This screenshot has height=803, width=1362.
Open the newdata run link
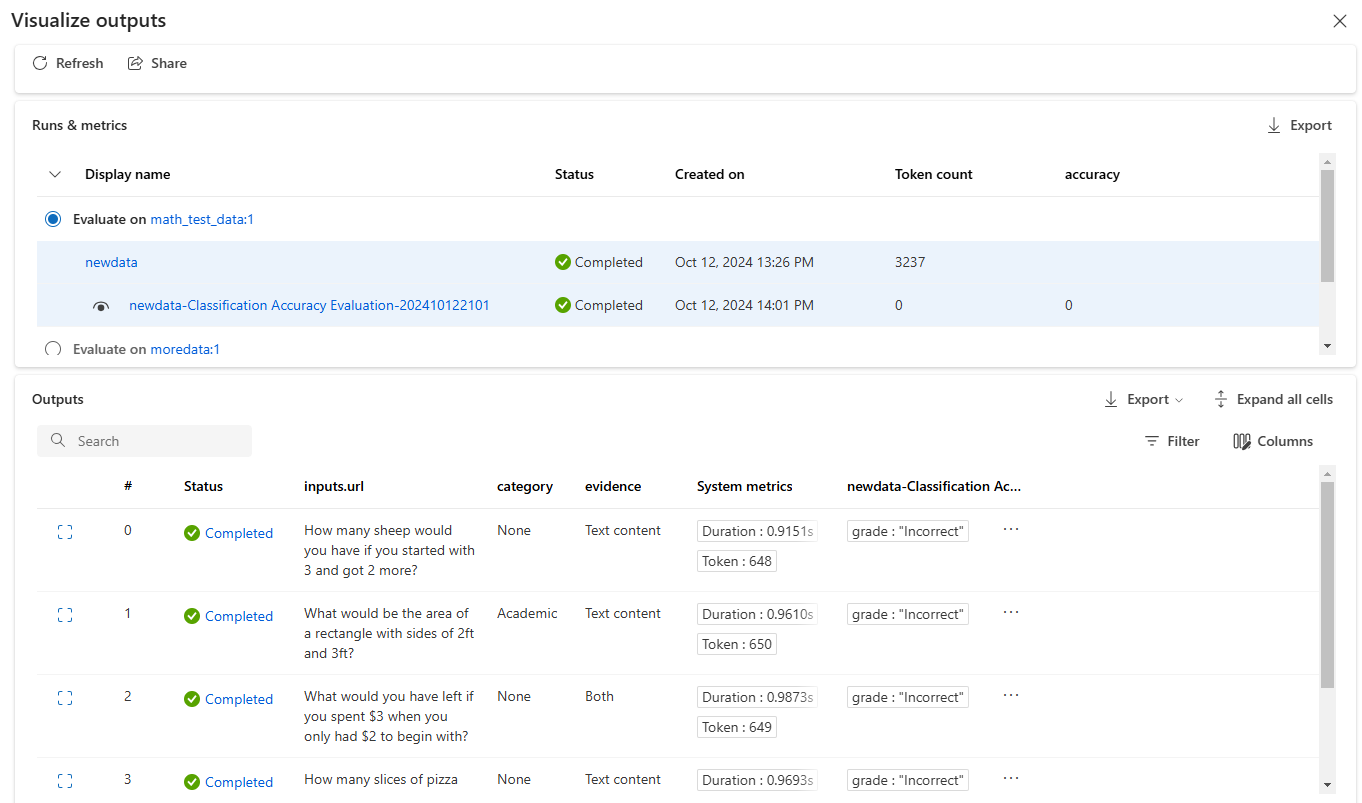tap(111, 262)
